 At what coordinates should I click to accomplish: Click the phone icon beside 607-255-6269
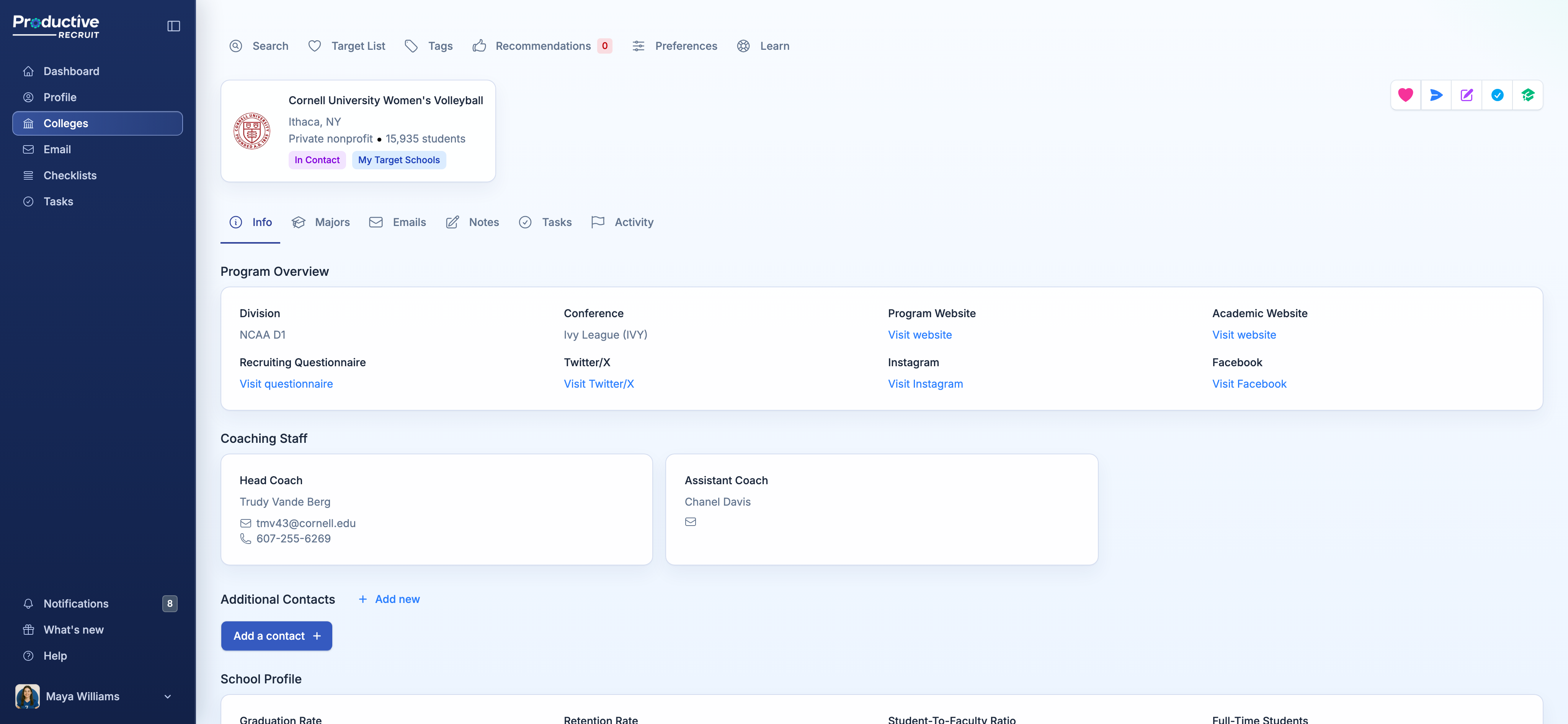(245, 538)
